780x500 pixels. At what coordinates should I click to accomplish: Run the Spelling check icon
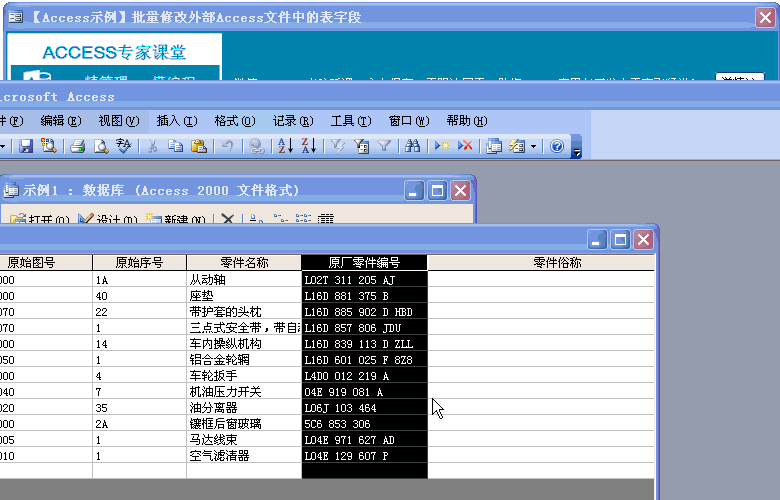[x=123, y=146]
